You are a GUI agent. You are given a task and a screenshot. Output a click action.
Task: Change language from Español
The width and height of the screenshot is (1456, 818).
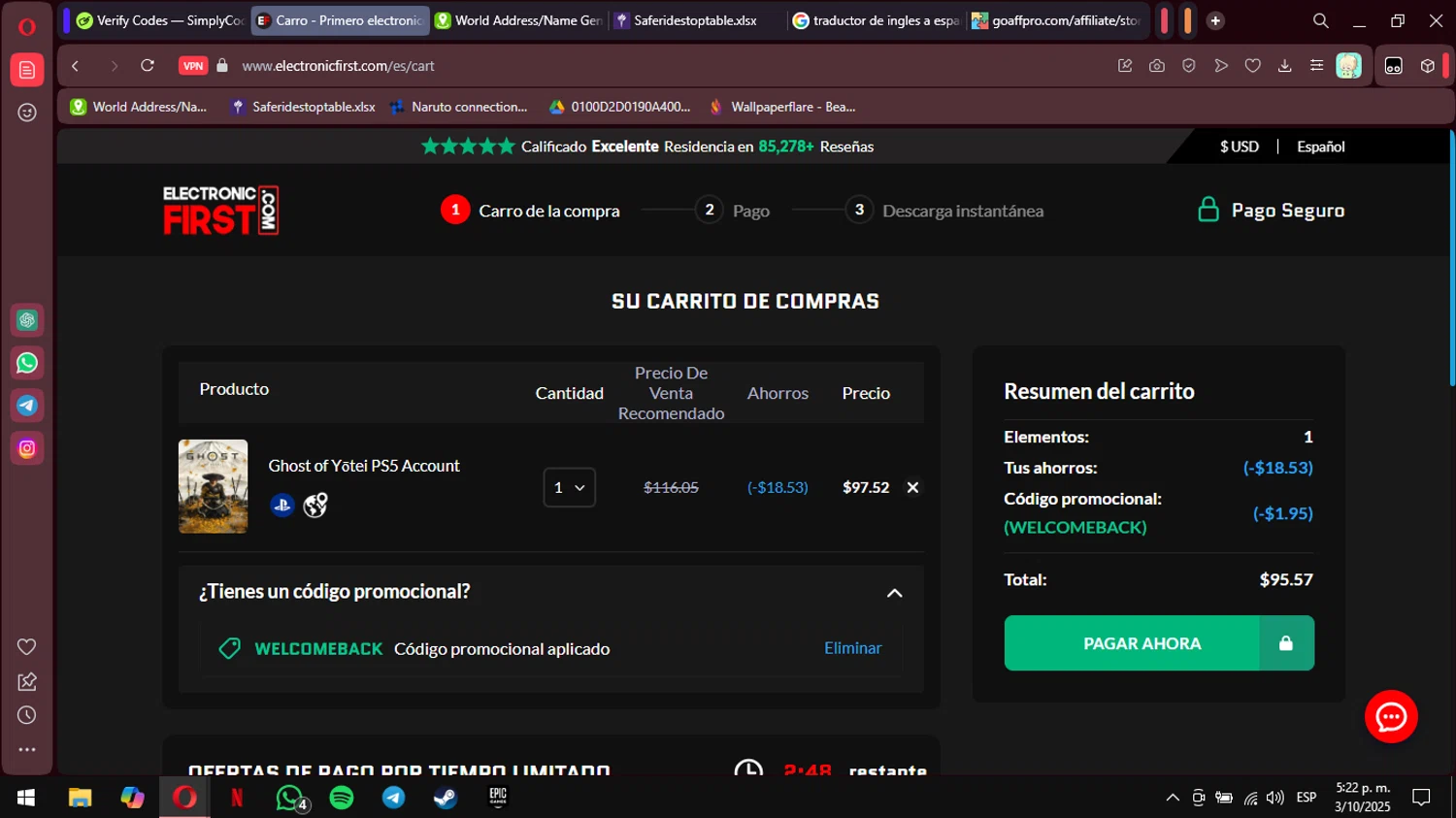pyautogui.click(x=1321, y=147)
